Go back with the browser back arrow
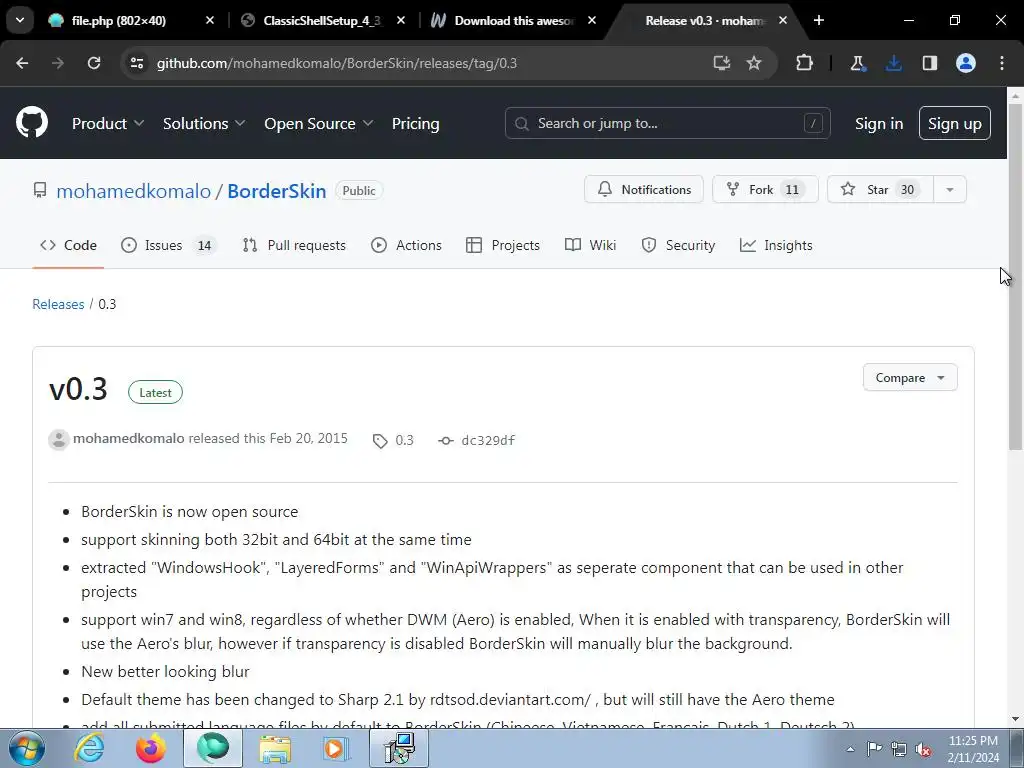Screen dimensions: 1024x768 22,63
